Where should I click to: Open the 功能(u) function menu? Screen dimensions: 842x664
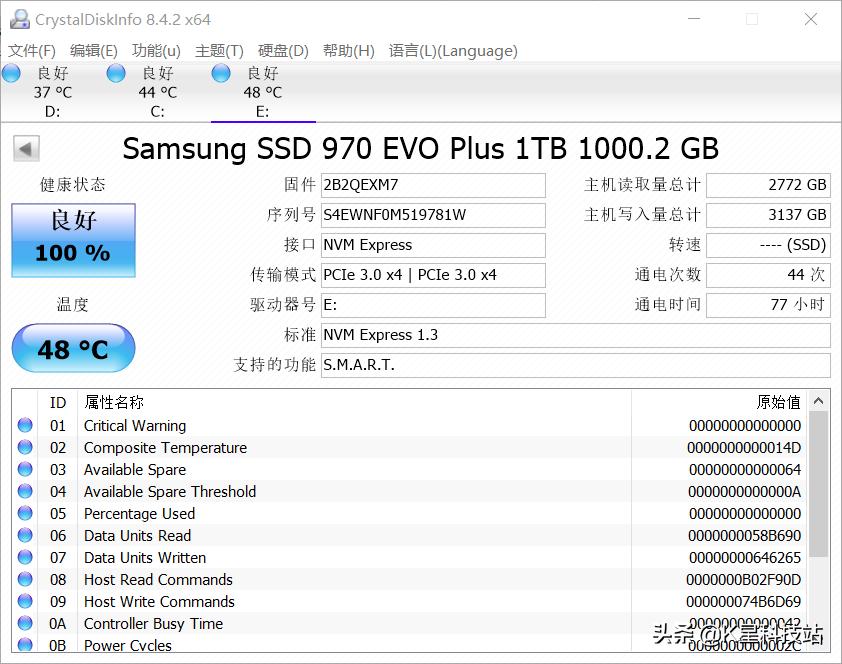155,50
